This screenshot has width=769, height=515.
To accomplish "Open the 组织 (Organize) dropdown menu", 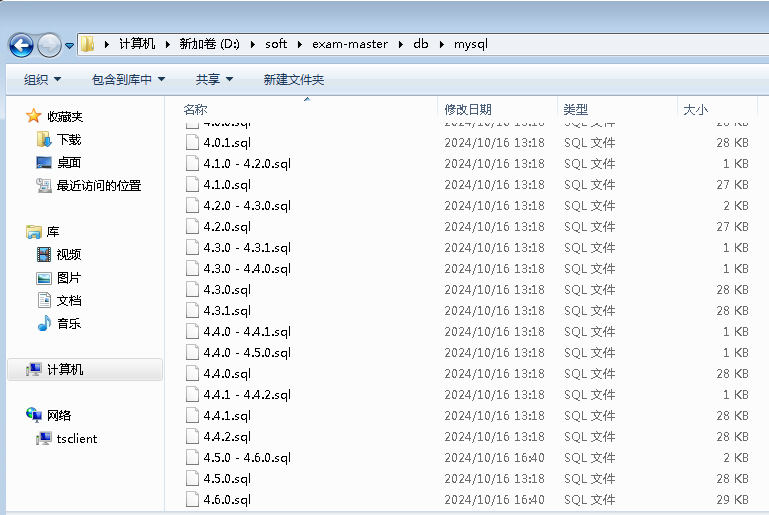I will pos(42,80).
